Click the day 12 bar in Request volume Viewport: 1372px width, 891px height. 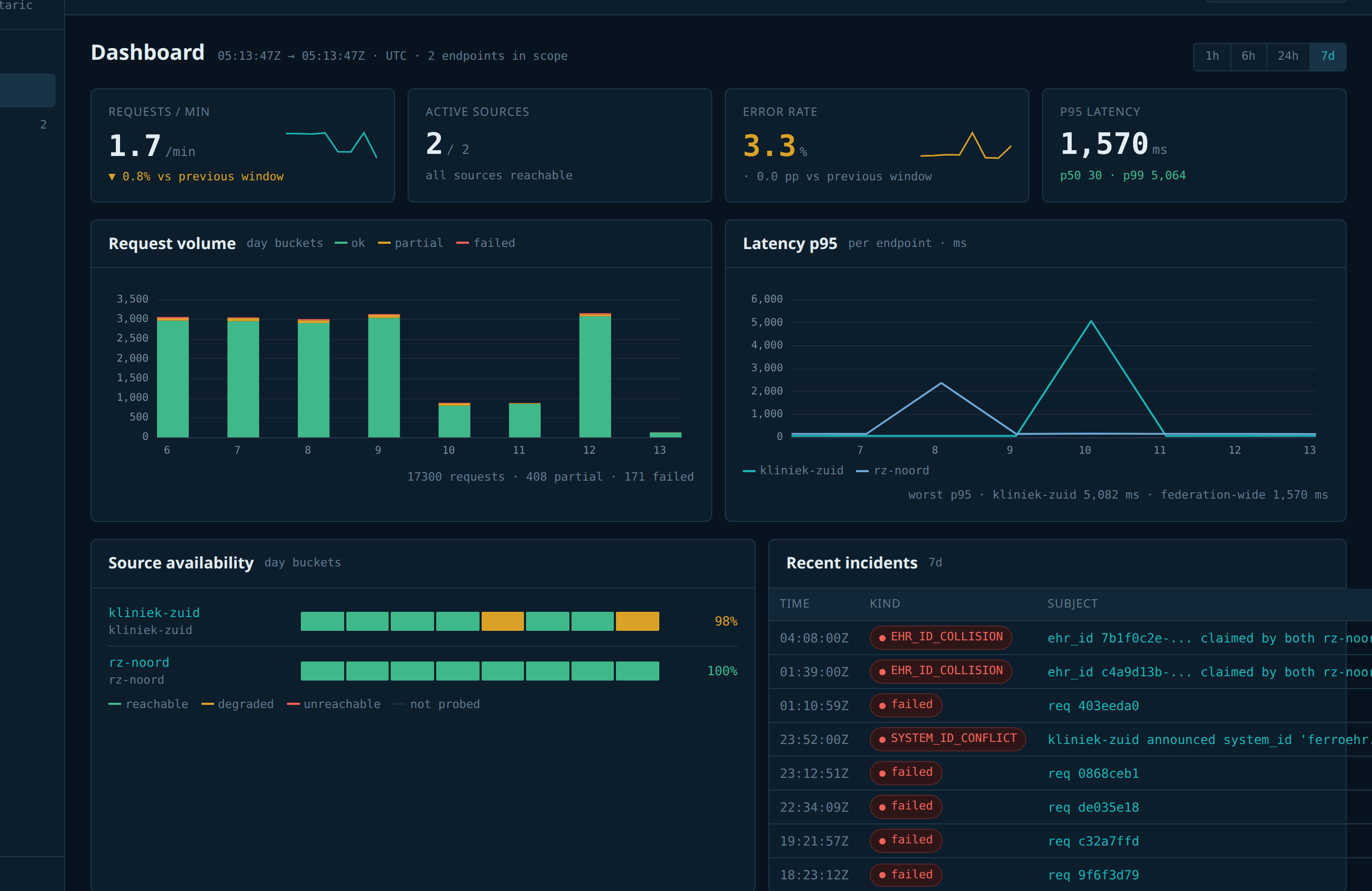[595, 375]
